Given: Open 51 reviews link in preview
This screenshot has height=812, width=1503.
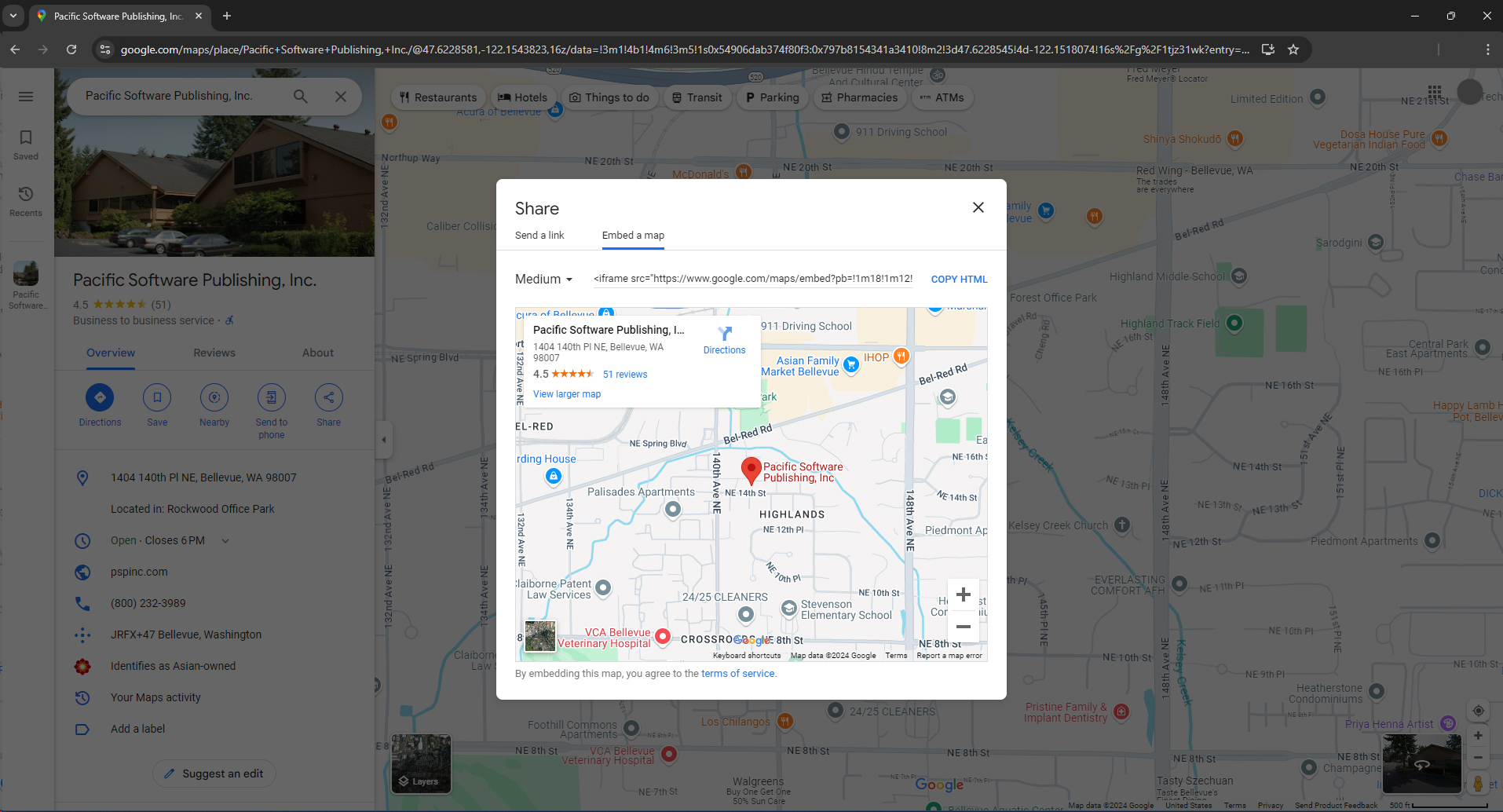Looking at the screenshot, I should click(x=625, y=375).
